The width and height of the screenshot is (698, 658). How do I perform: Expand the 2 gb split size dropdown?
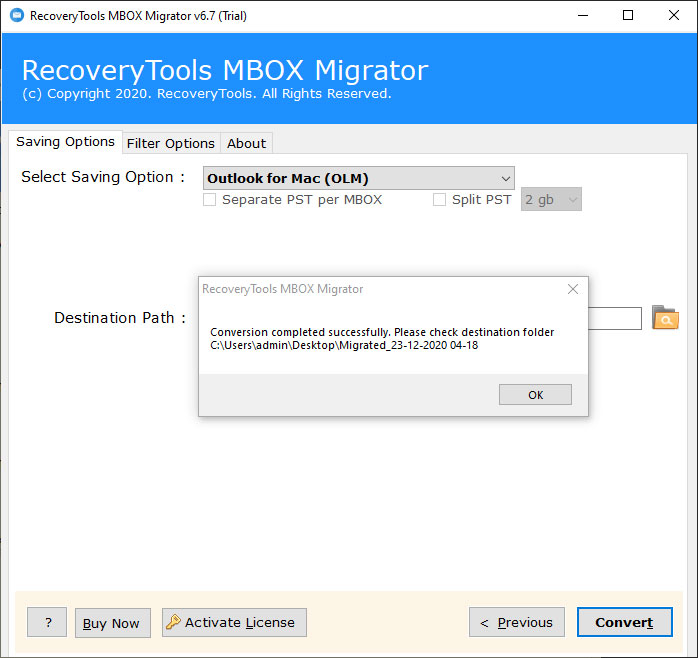pyautogui.click(x=551, y=199)
